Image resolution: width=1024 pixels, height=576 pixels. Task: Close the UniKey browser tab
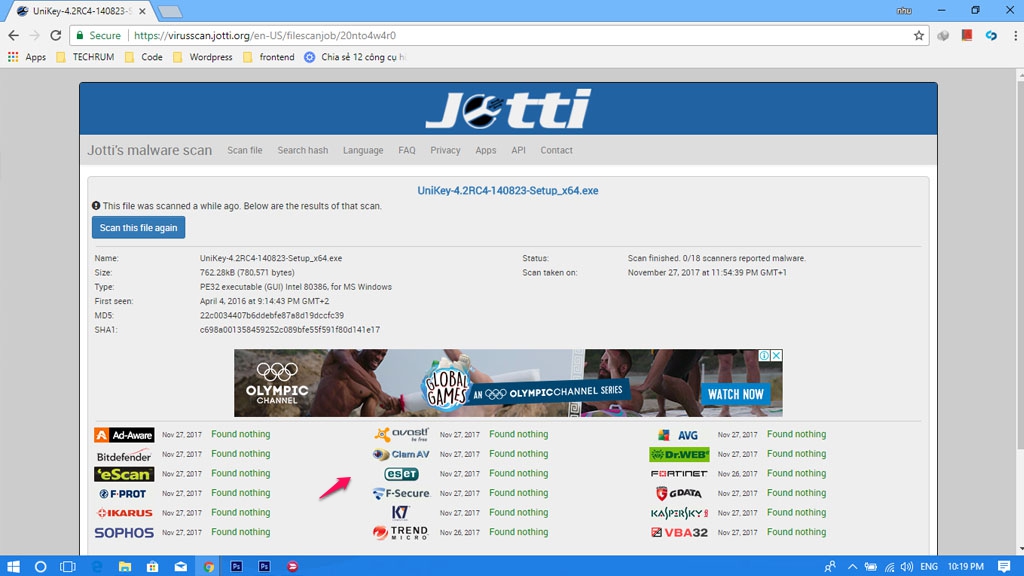142,11
